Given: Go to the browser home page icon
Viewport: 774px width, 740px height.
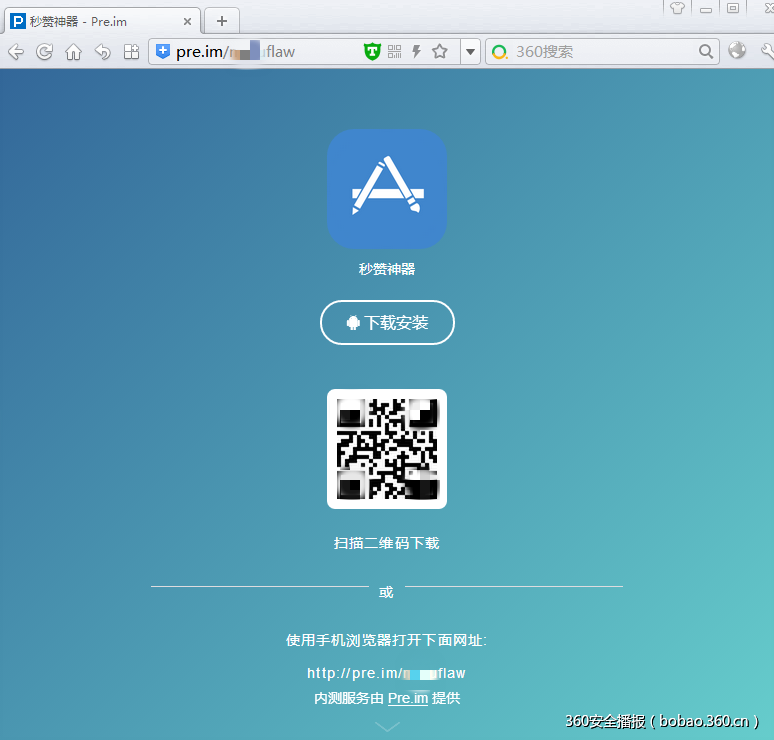Looking at the screenshot, I should coord(73,52).
